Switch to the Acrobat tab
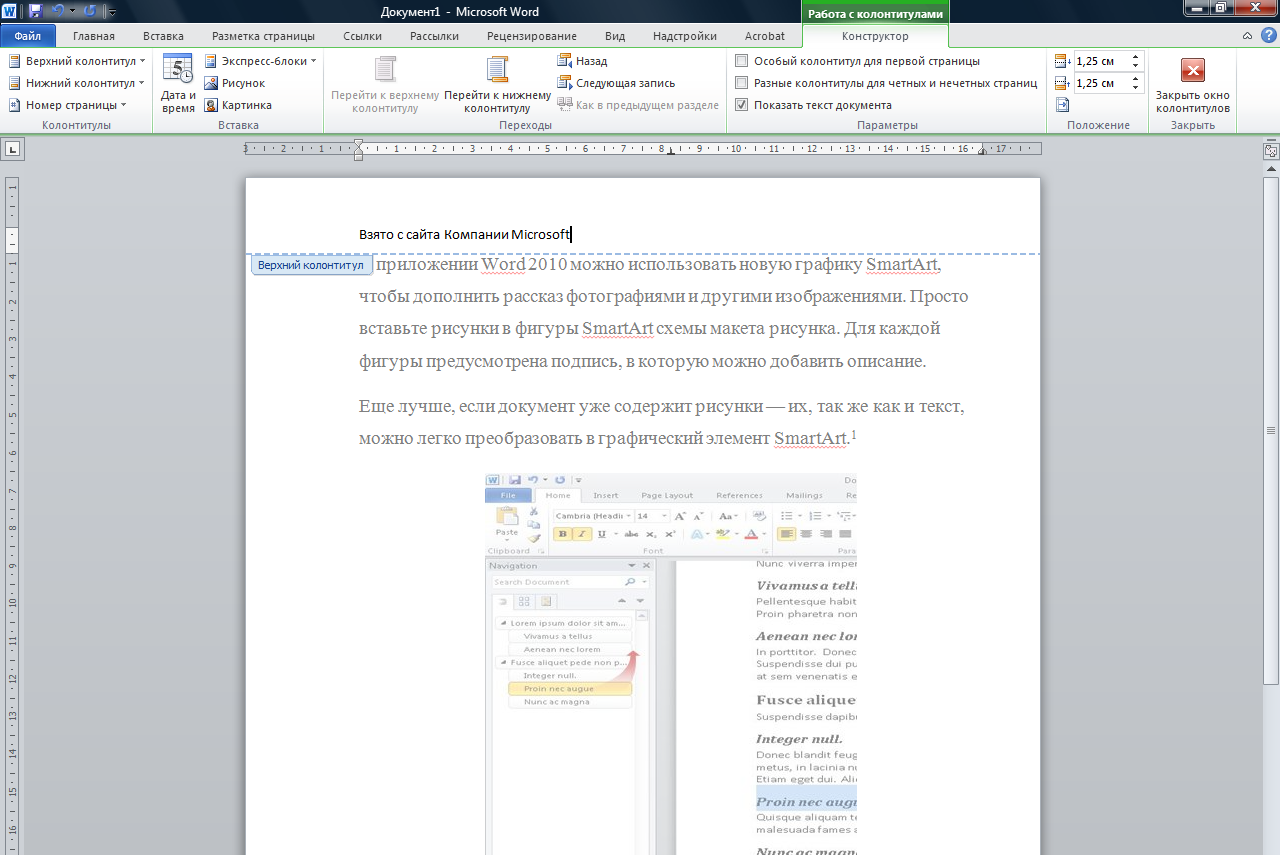Screen dimensions: 1280x855 click(765, 36)
